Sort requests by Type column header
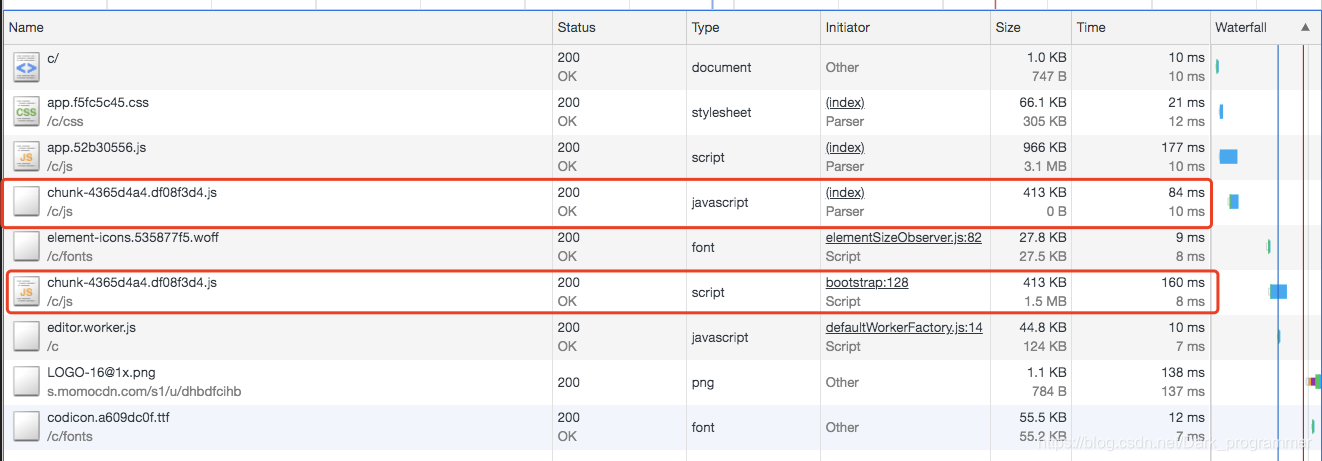The height and width of the screenshot is (461, 1322). [x=753, y=28]
